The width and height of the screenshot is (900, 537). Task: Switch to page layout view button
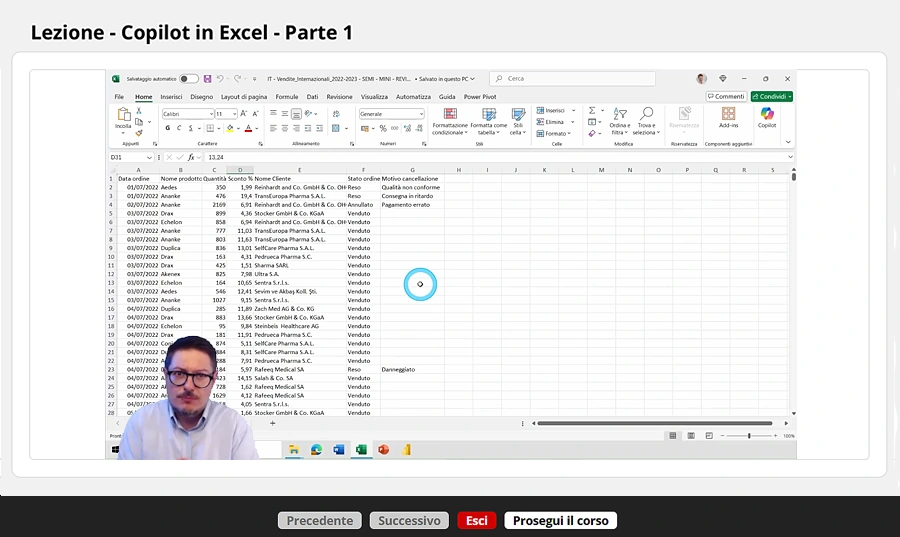point(690,436)
